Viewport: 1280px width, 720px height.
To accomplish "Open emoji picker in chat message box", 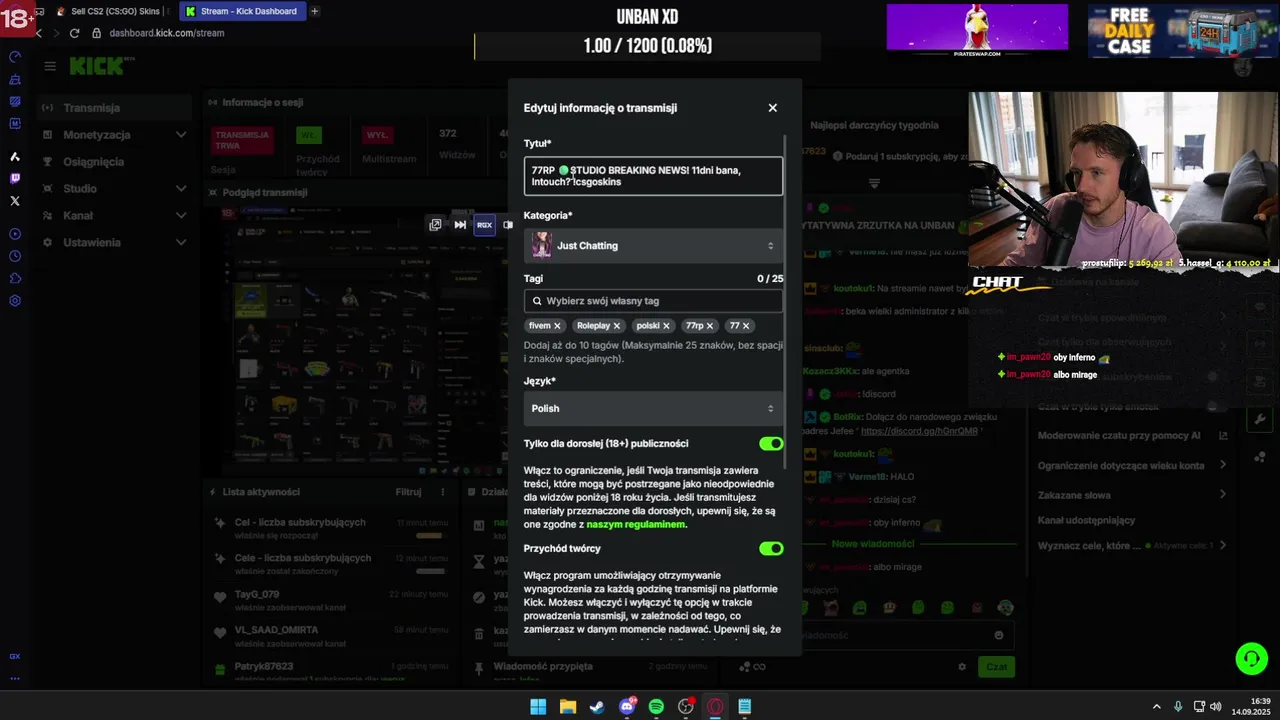I will click(x=999, y=635).
